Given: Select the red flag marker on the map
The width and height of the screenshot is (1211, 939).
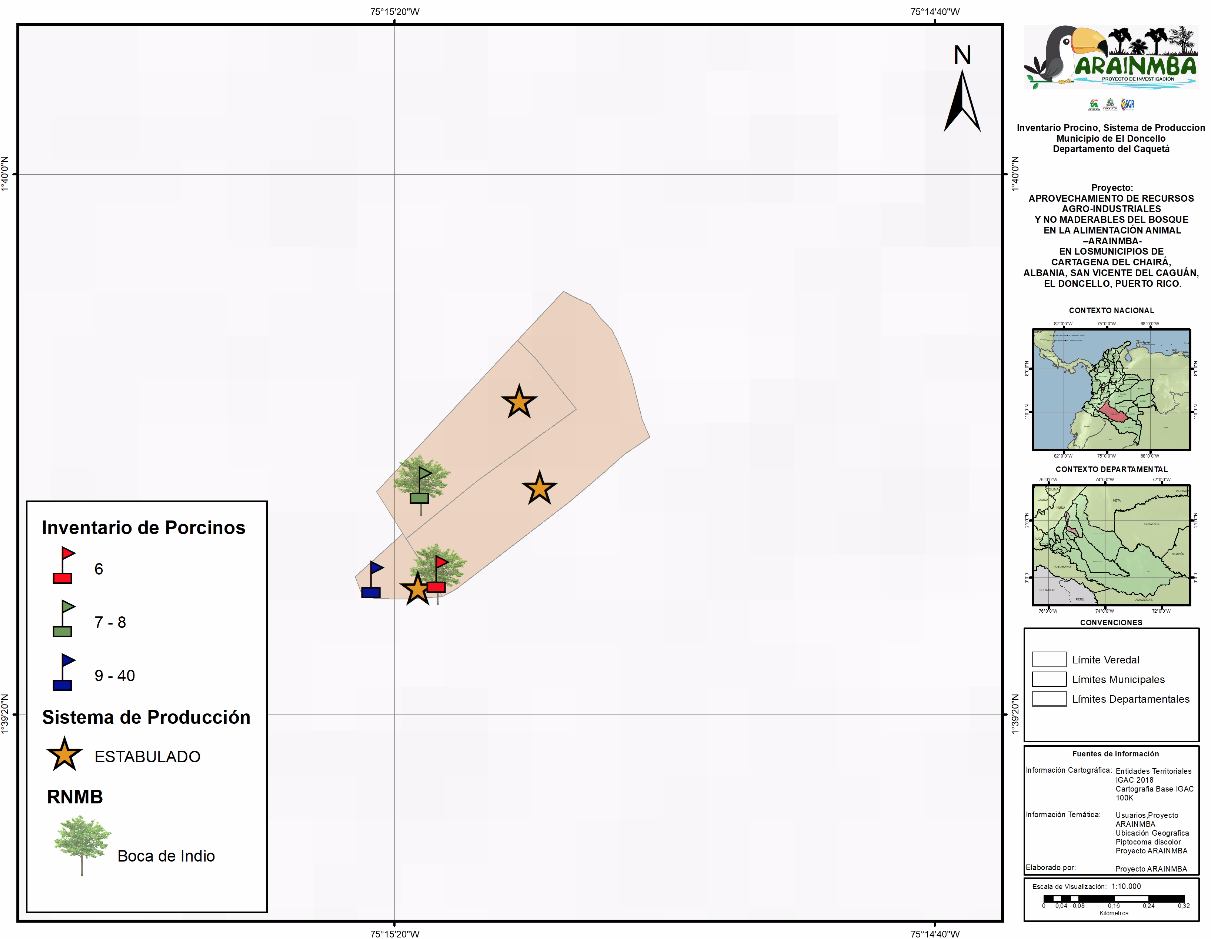Looking at the screenshot, I should (437, 574).
